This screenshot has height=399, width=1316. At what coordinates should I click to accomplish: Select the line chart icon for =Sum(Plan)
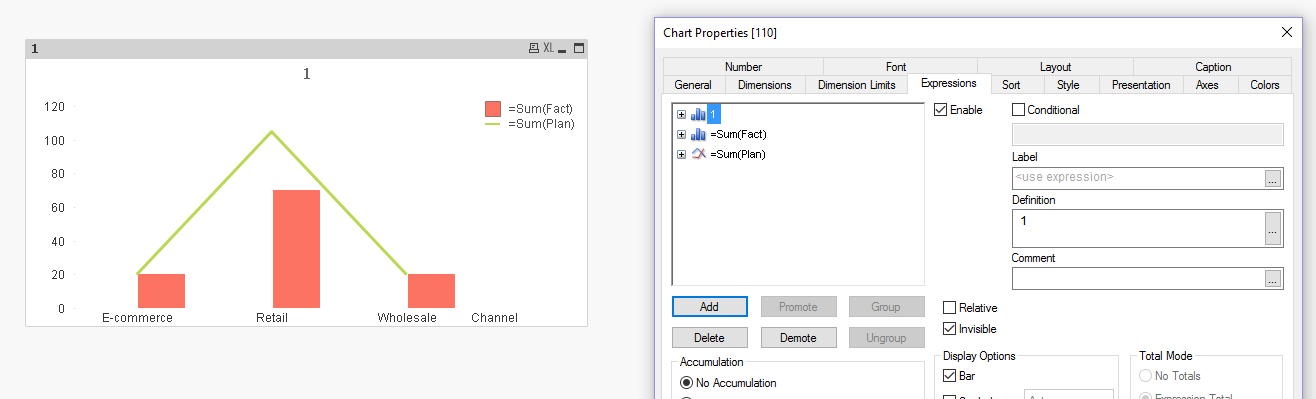(x=698, y=154)
